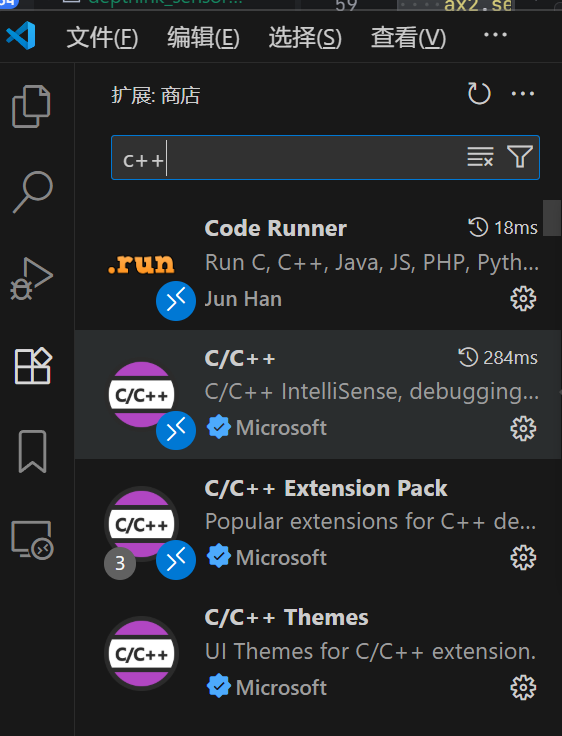The height and width of the screenshot is (736, 562).
Task: Open the Search view in activity bar
Action: tap(32, 192)
